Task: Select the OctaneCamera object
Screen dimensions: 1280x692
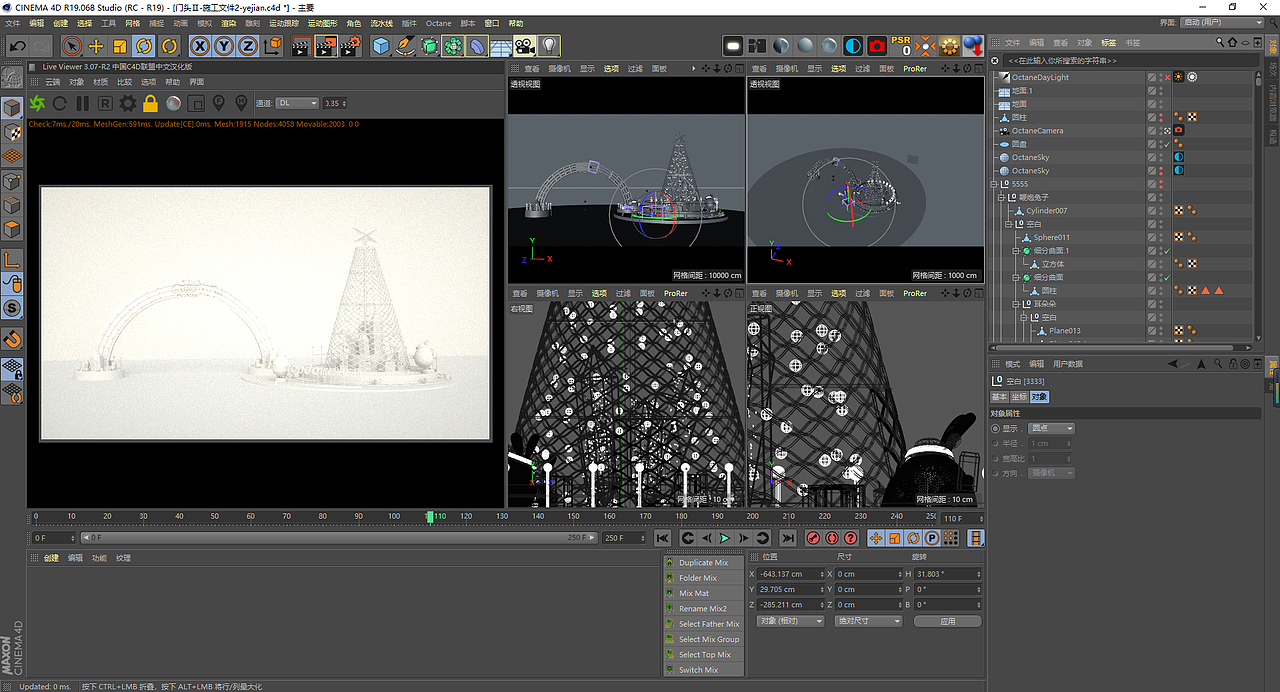Action: (x=1037, y=130)
